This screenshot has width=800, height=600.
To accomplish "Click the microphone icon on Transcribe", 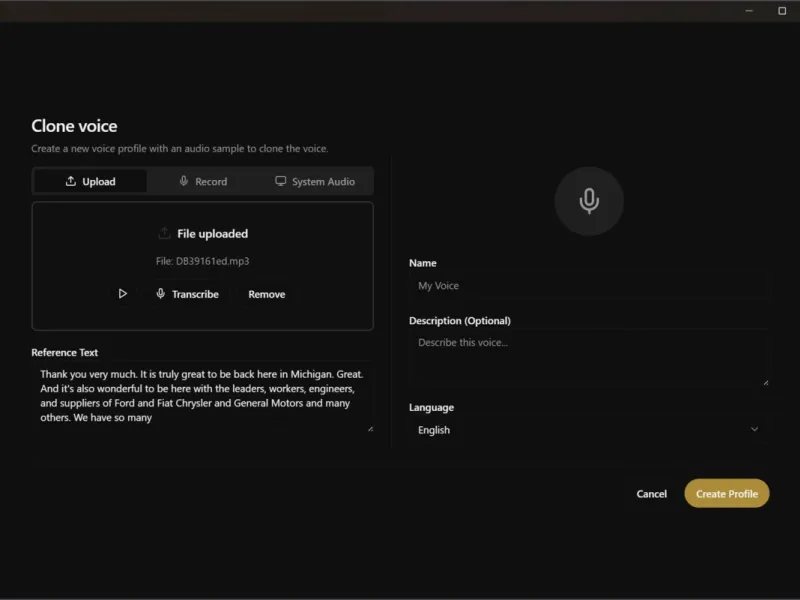I will [160, 294].
